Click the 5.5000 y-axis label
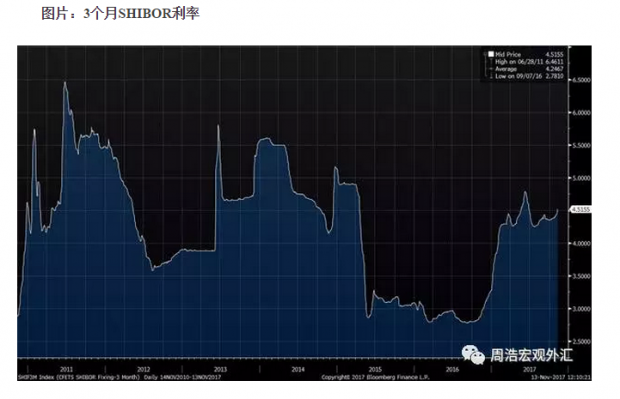620x399 pixels. (x=582, y=146)
